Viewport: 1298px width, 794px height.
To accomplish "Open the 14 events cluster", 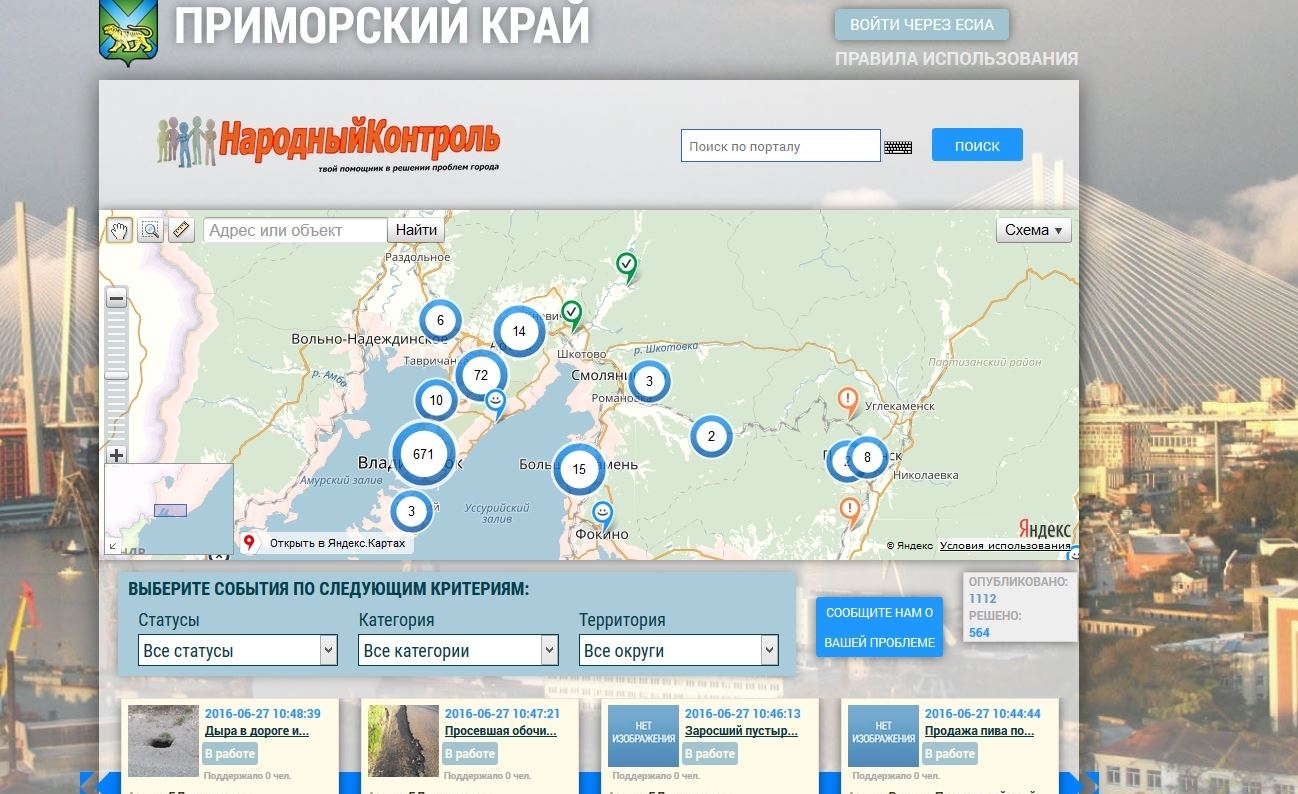I will (519, 332).
